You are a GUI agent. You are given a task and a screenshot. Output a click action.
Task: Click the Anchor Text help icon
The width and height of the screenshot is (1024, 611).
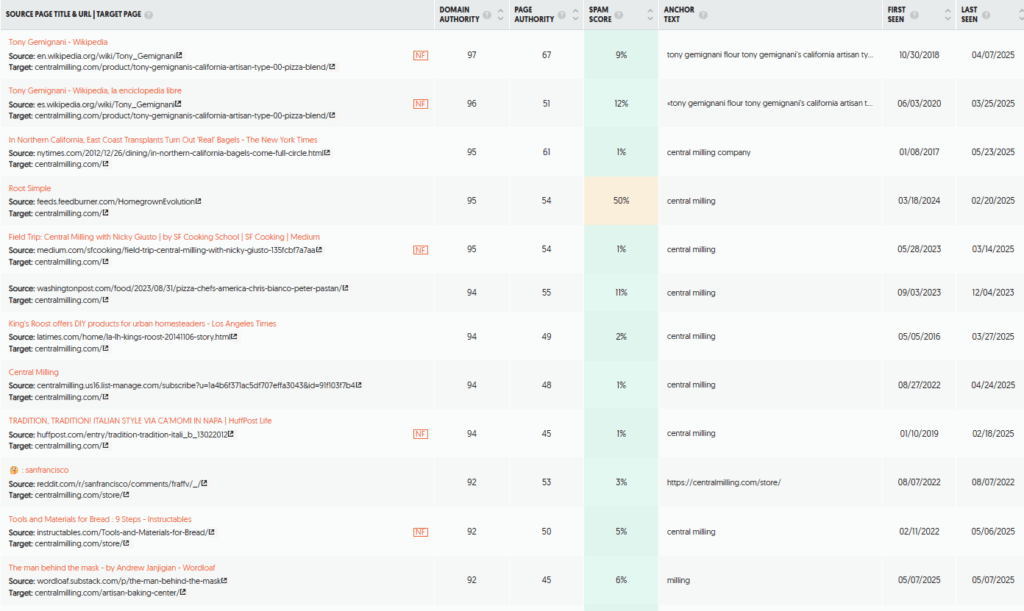(703, 15)
